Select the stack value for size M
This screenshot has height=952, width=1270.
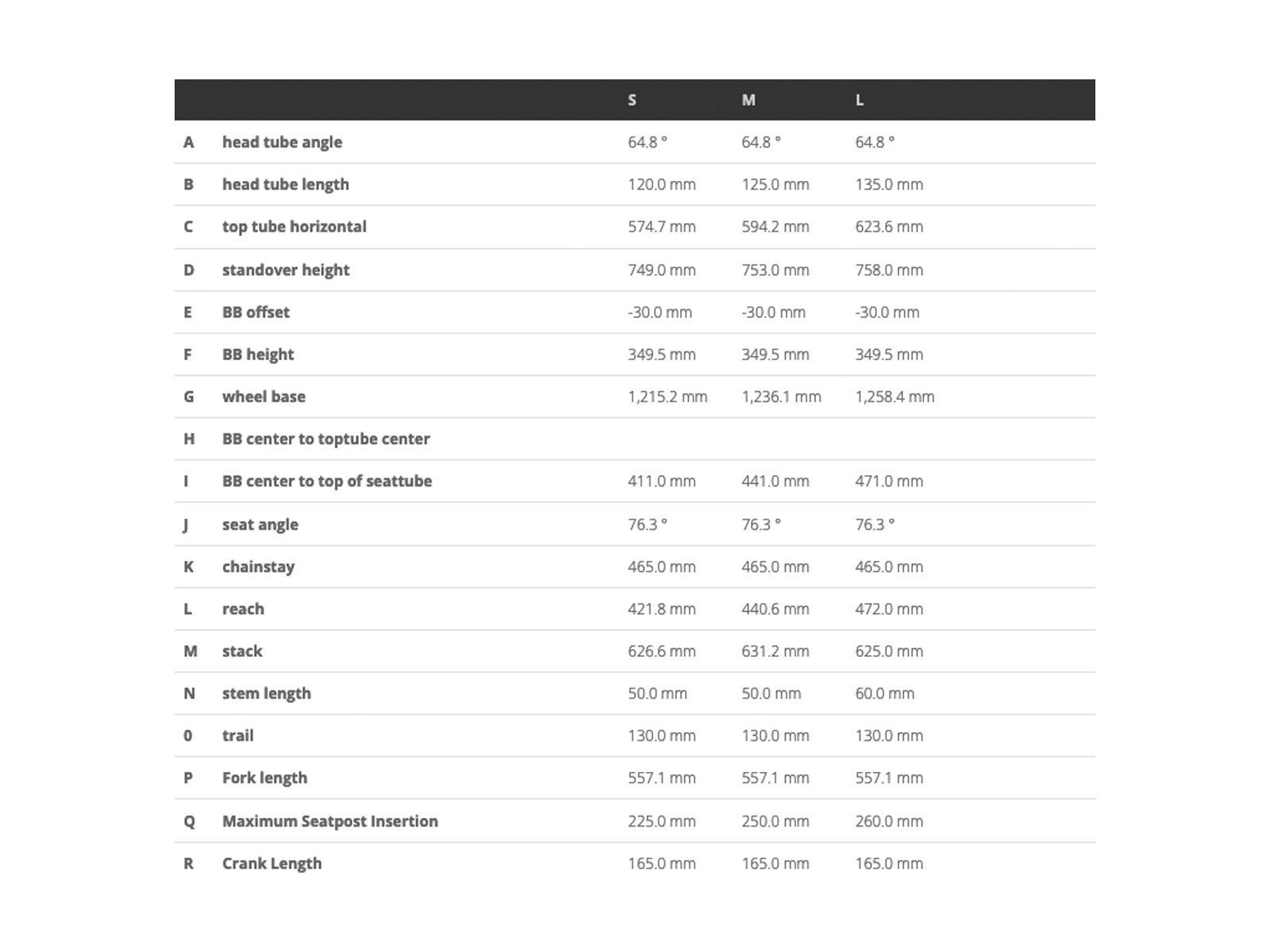tap(775, 651)
